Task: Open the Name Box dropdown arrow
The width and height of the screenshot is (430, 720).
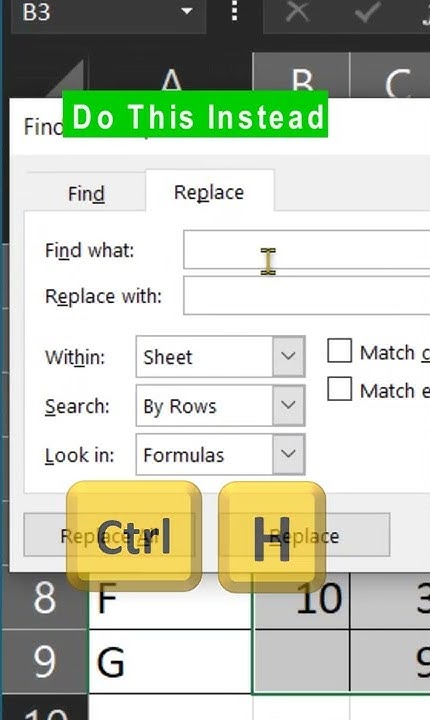Action: [187, 11]
